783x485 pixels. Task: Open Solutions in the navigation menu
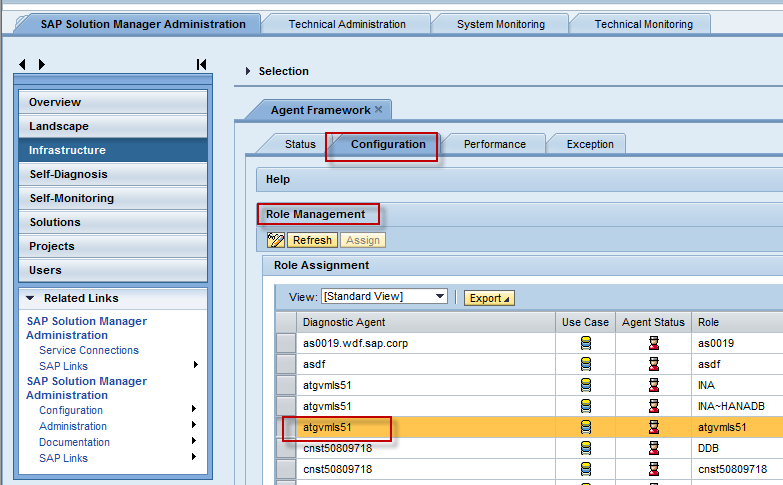pos(113,222)
